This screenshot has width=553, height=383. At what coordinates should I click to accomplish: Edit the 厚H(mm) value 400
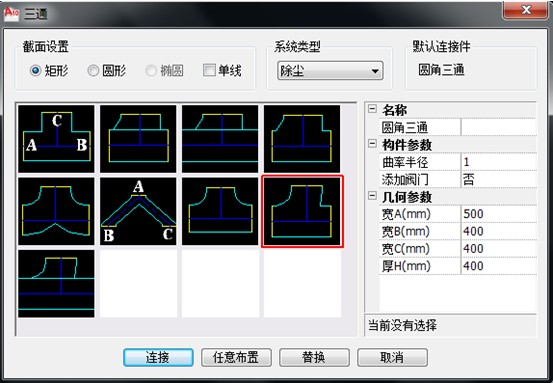(498, 266)
